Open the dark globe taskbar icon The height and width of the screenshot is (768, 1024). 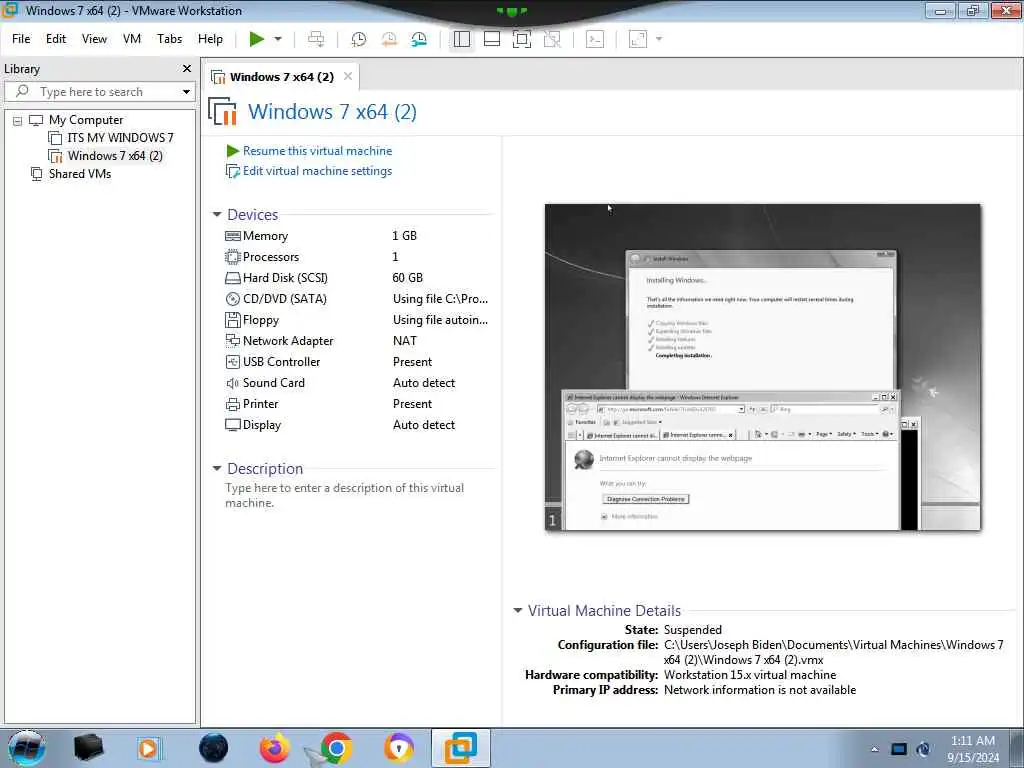pos(214,748)
